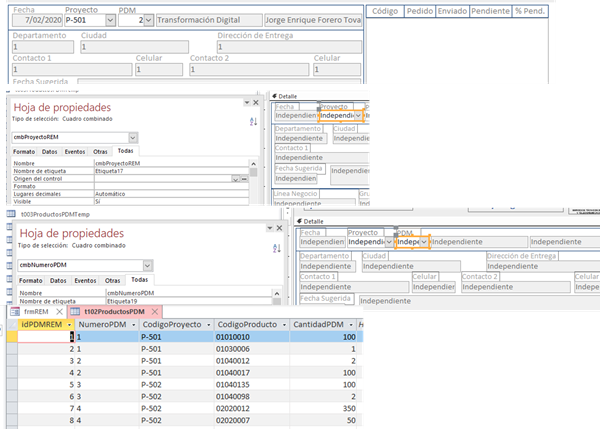Click the select-all corner box of the datasheet
The width and height of the screenshot is (600, 429).
pos(12,325)
